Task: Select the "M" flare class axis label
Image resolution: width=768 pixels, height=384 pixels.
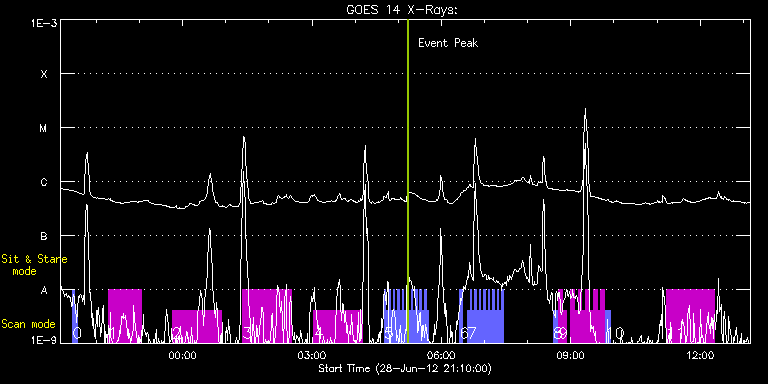Action: [44, 128]
